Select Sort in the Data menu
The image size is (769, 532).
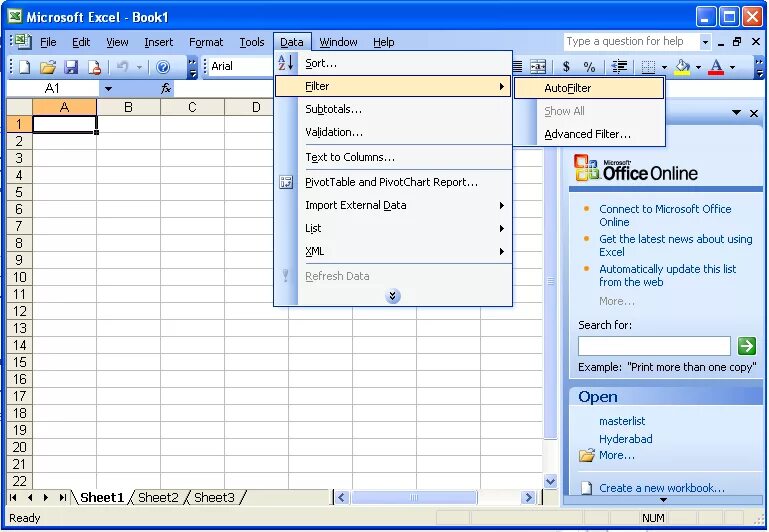[x=393, y=63]
